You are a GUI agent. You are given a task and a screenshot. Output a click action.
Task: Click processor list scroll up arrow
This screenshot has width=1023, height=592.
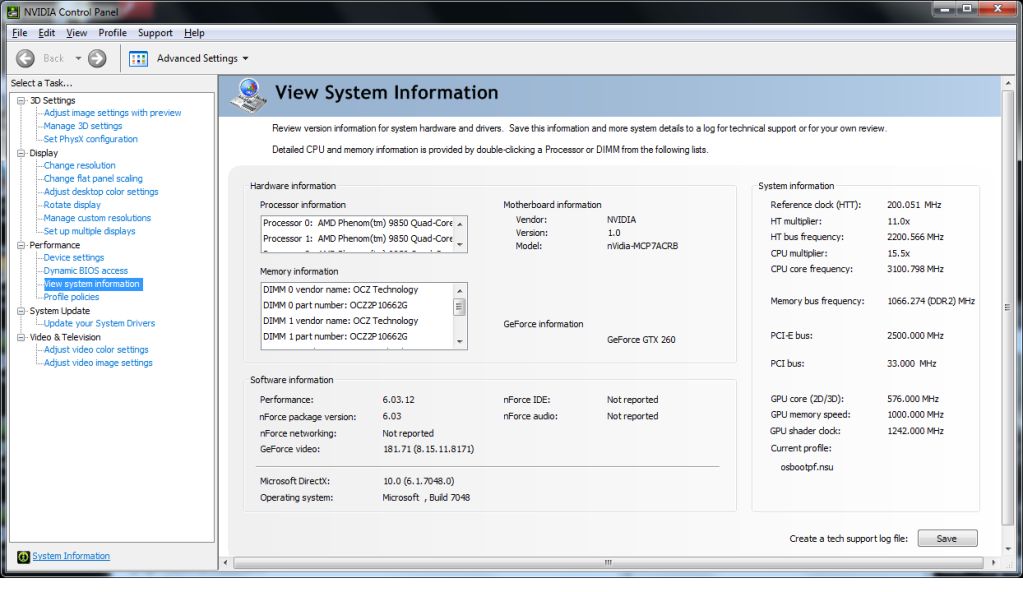coord(460,224)
